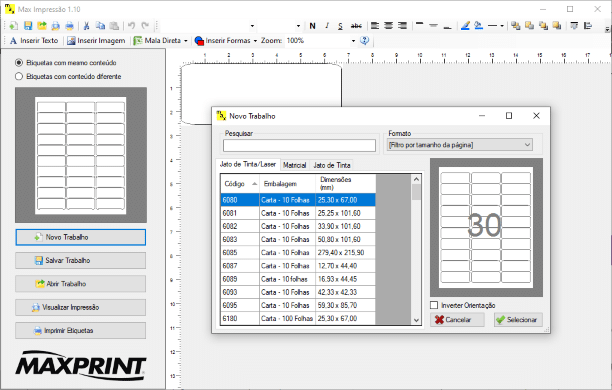
Task: Align text left
Action: point(375,26)
